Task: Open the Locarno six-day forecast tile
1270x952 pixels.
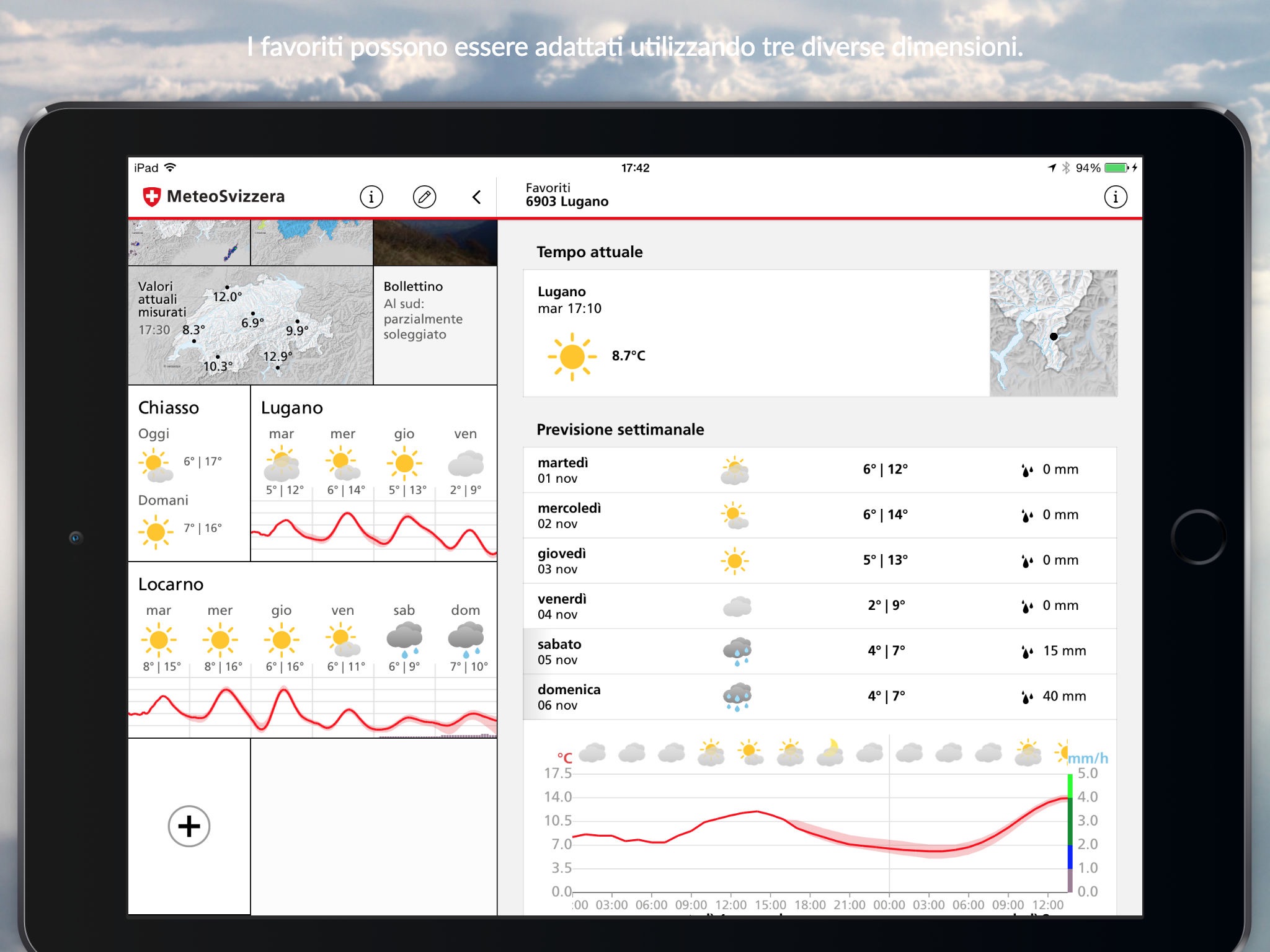Action: tap(313, 650)
